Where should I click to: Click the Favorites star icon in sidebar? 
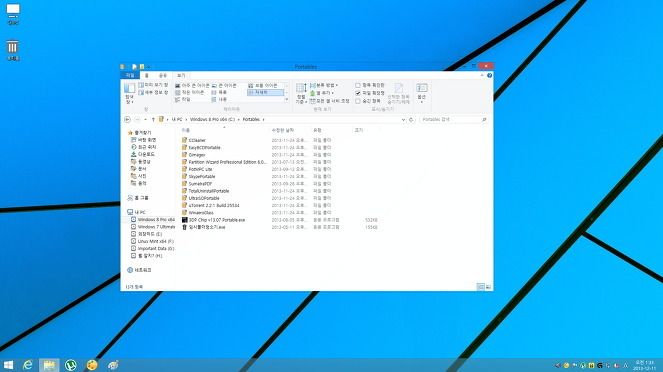[x=130, y=133]
